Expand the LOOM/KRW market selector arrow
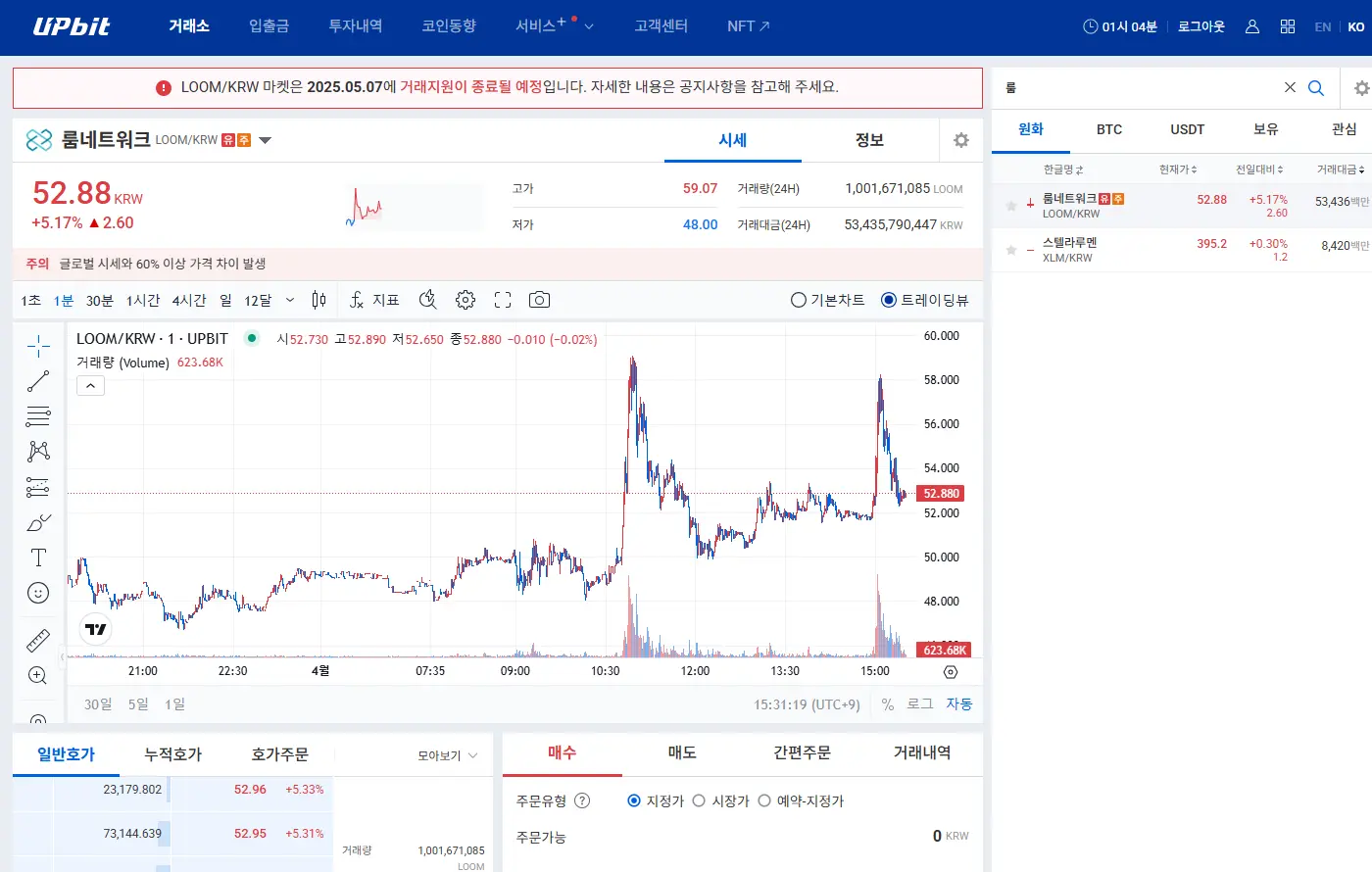The image size is (1372, 872). coord(265,140)
